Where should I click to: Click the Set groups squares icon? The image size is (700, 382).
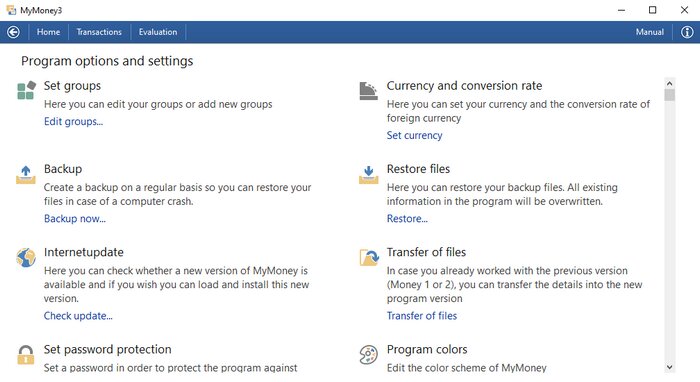[x=26, y=90]
